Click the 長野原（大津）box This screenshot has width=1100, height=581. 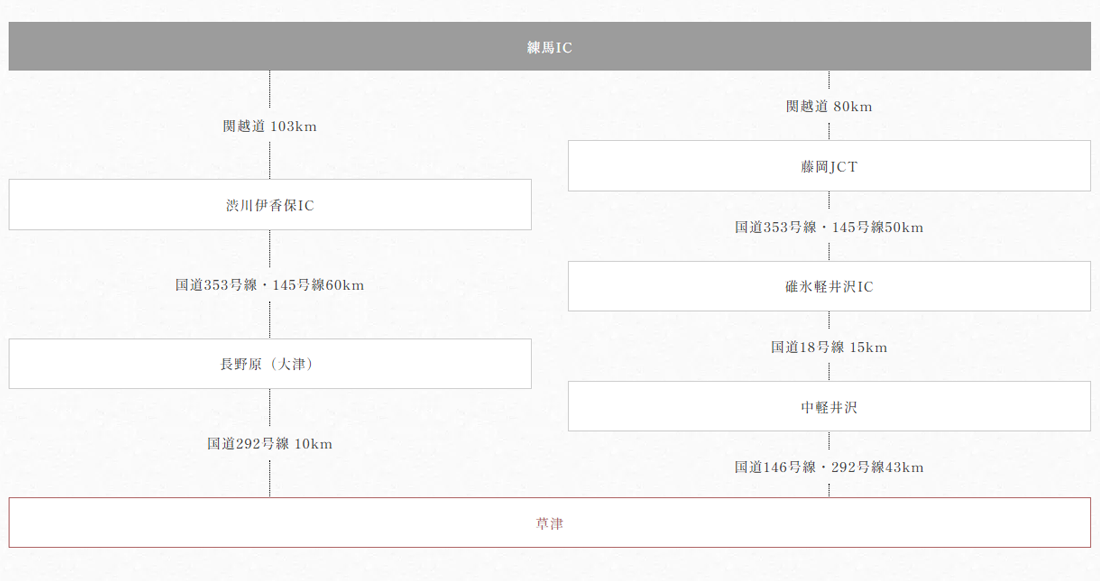[270, 363]
